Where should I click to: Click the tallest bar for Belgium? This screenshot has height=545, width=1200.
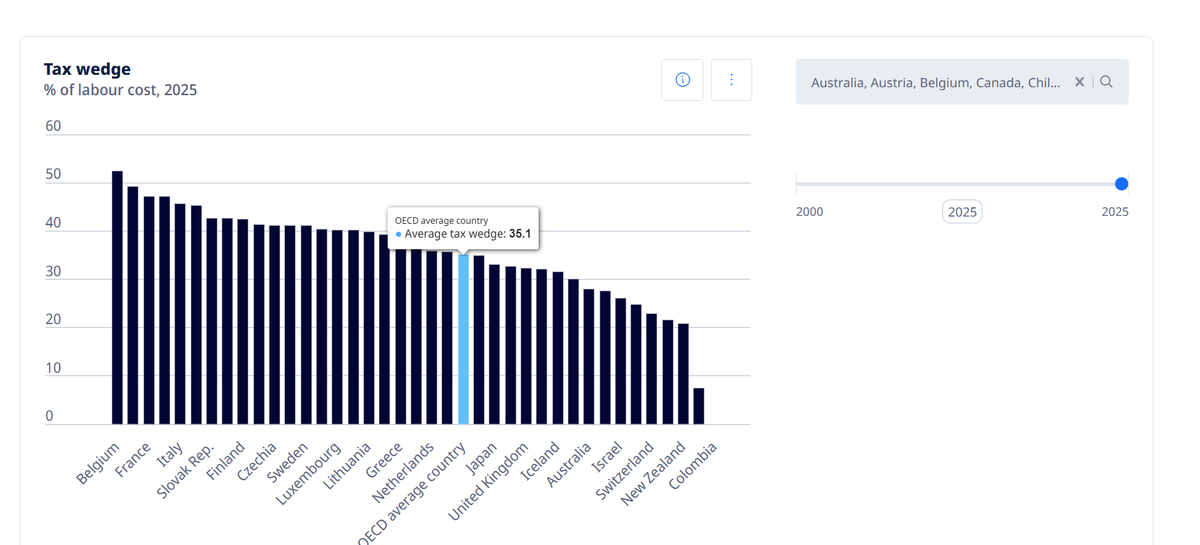click(x=117, y=297)
